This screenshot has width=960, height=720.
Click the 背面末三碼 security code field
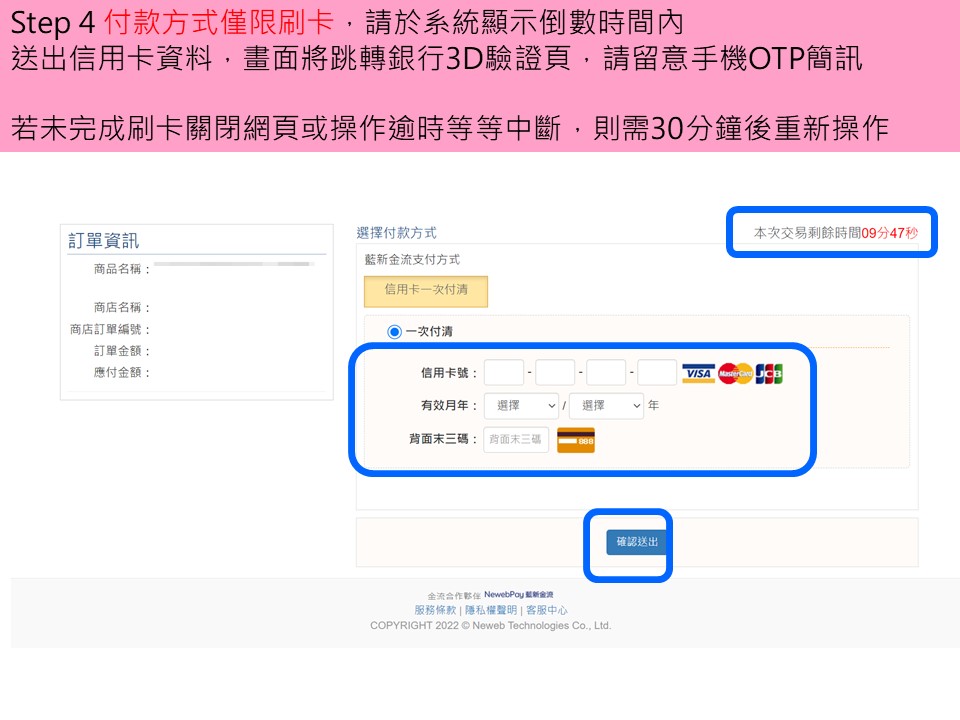click(x=516, y=439)
